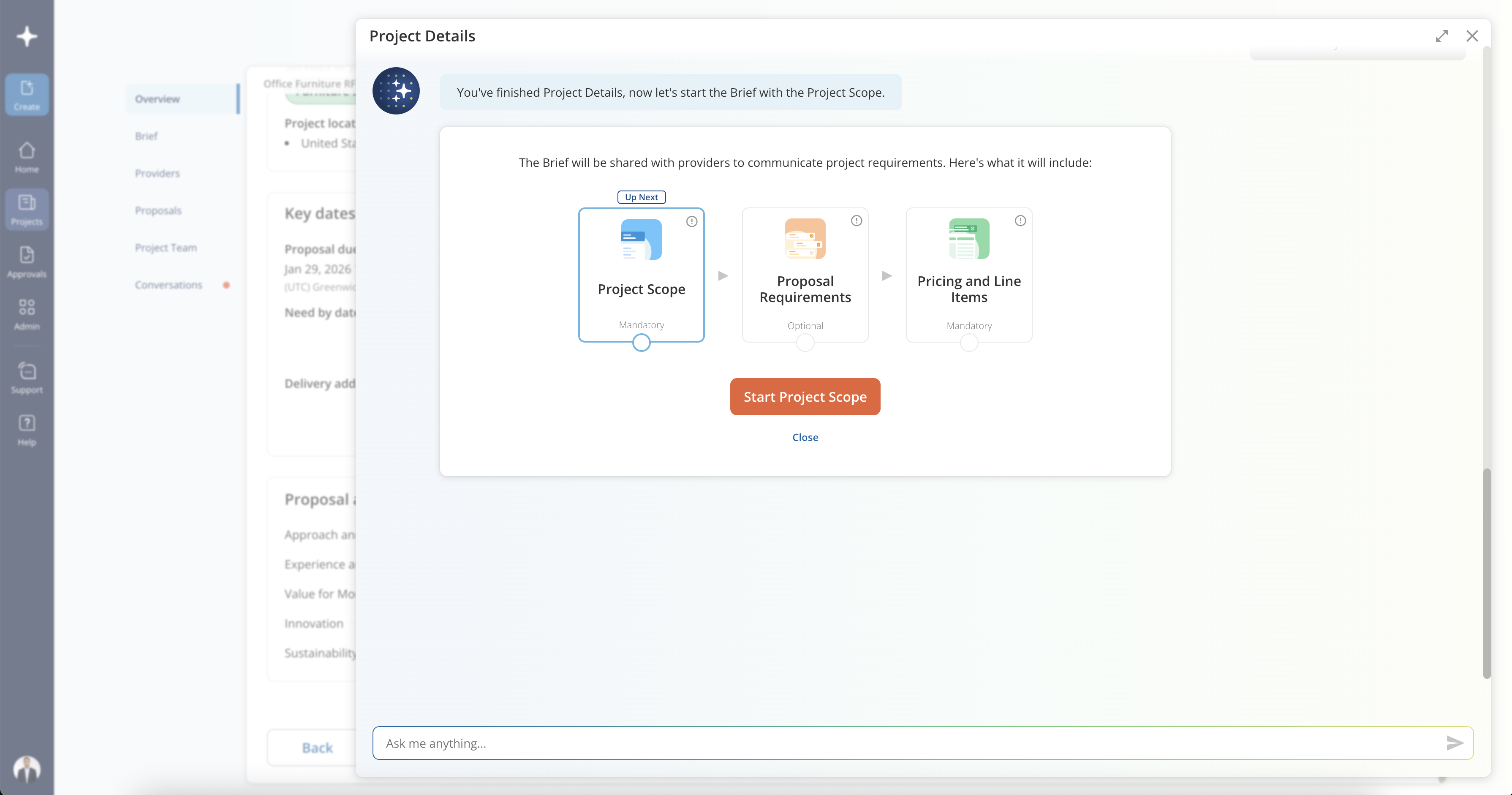Open Help question mark icon
This screenshot has height=795, width=1512.
[27, 429]
